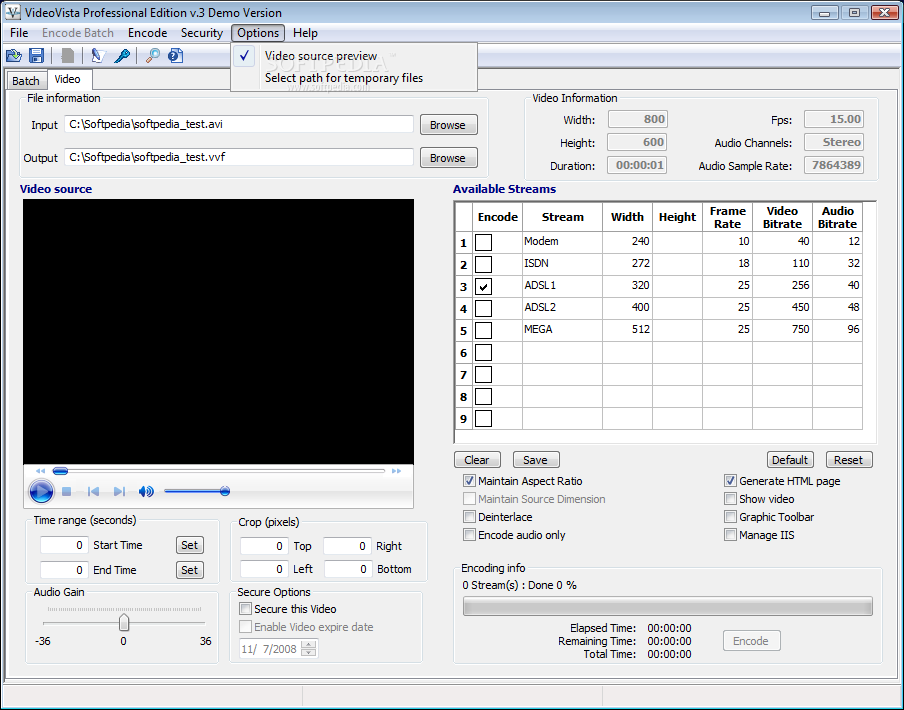This screenshot has width=904, height=710.
Task: Click the previous track button in the player
Action: click(x=93, y=492)
